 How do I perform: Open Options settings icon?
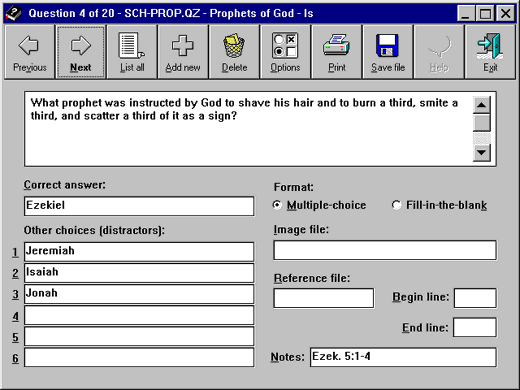tap(285, 52)
